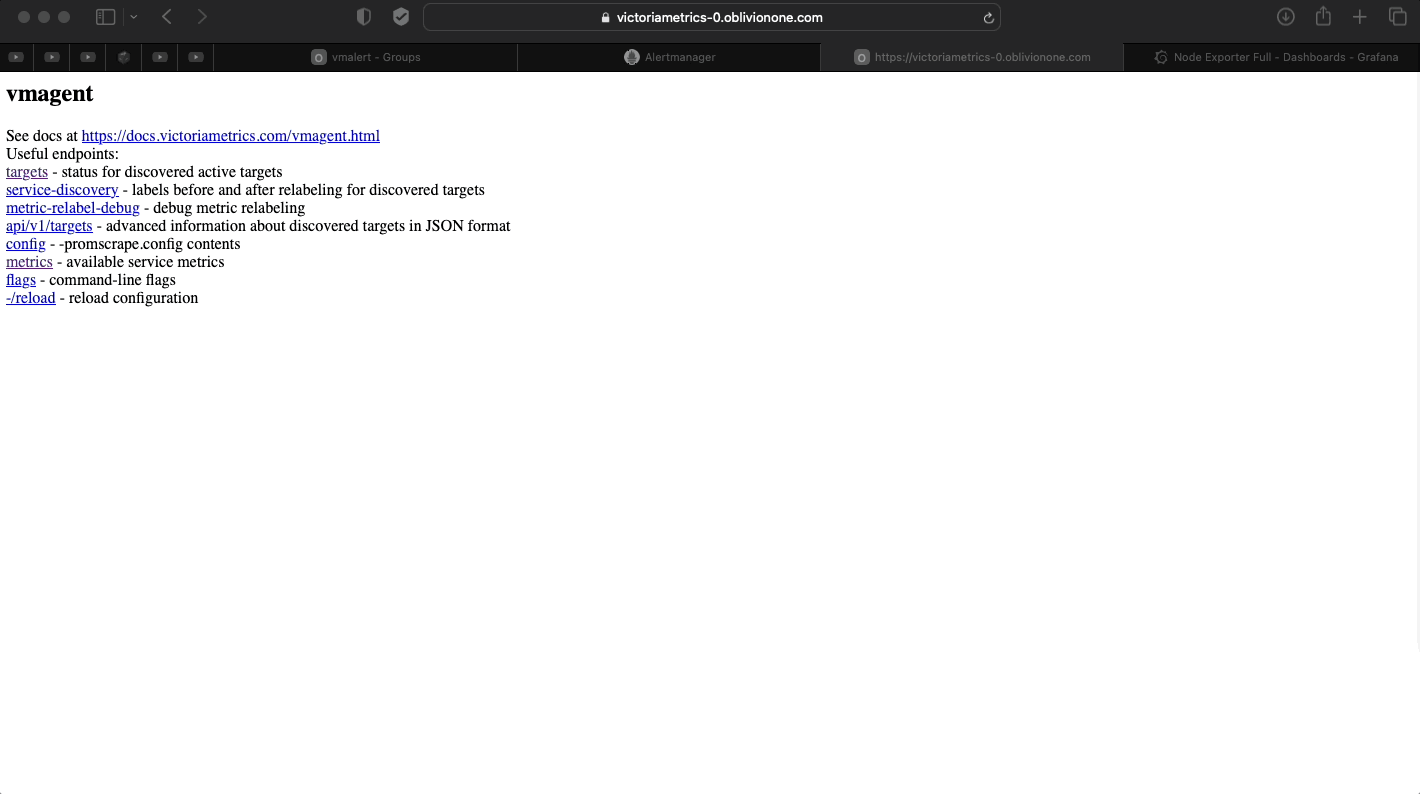
Task: Go back using the back arrow
Action: point(167,17)
